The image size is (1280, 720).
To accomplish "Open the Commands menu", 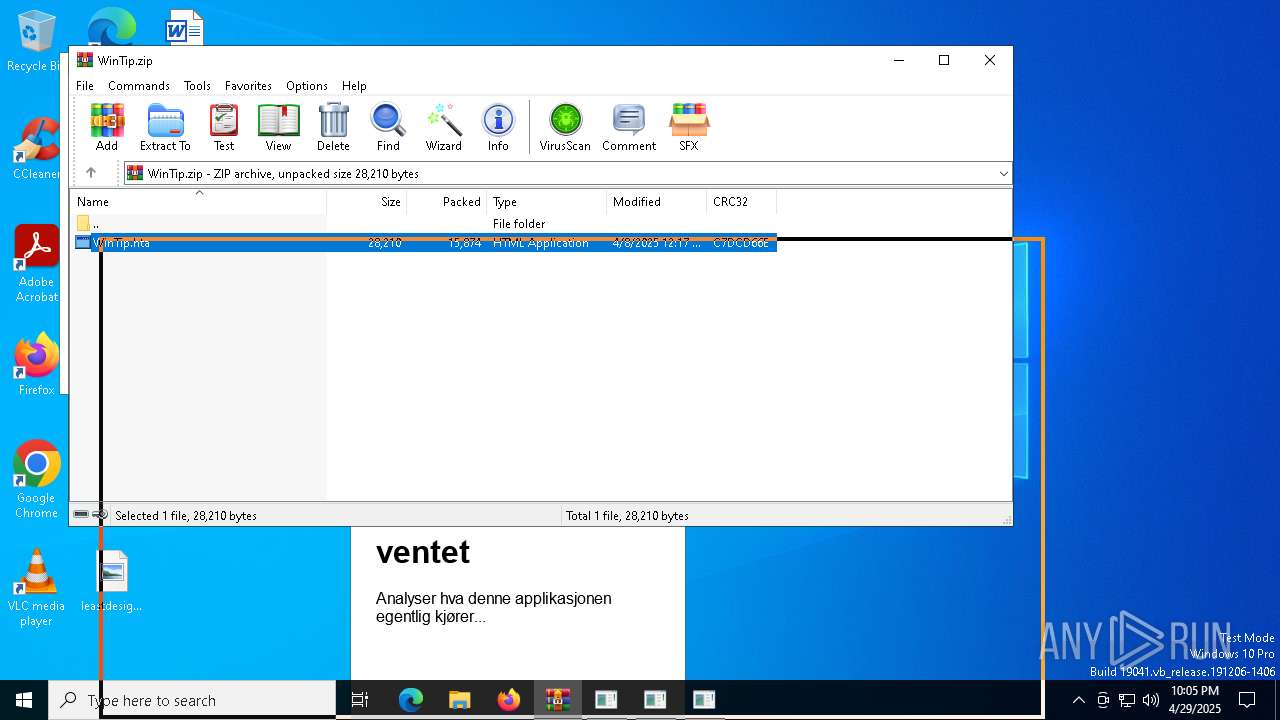I will click(139, 86).
